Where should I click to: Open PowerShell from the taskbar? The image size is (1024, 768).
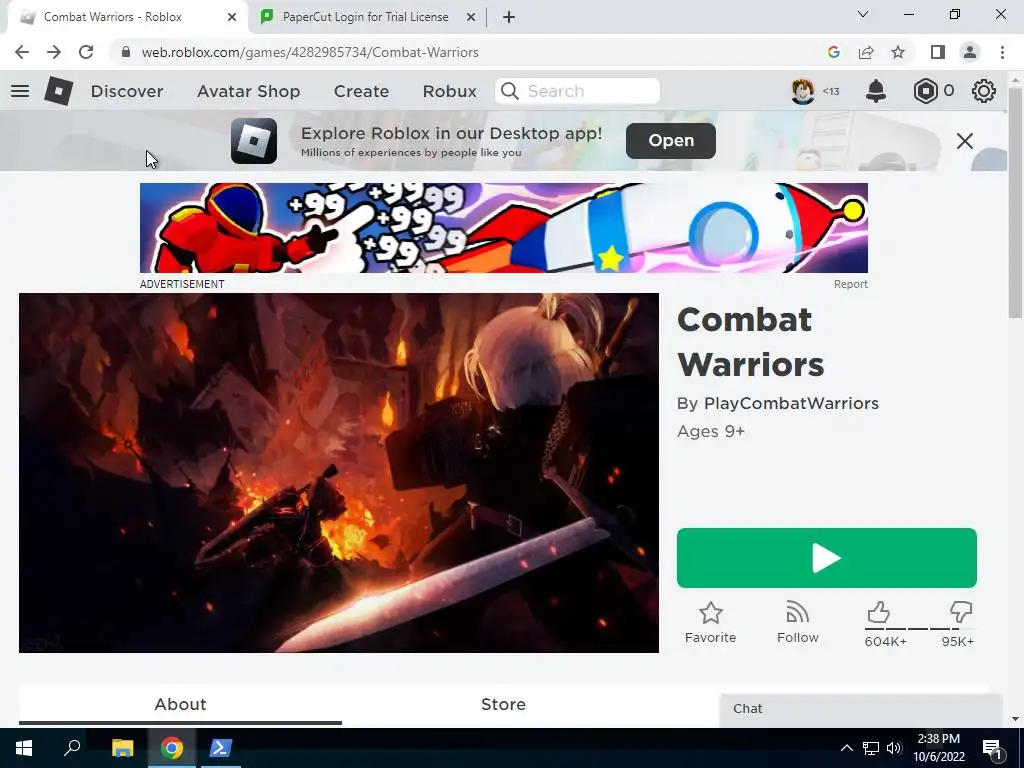[x=220, y=748]
